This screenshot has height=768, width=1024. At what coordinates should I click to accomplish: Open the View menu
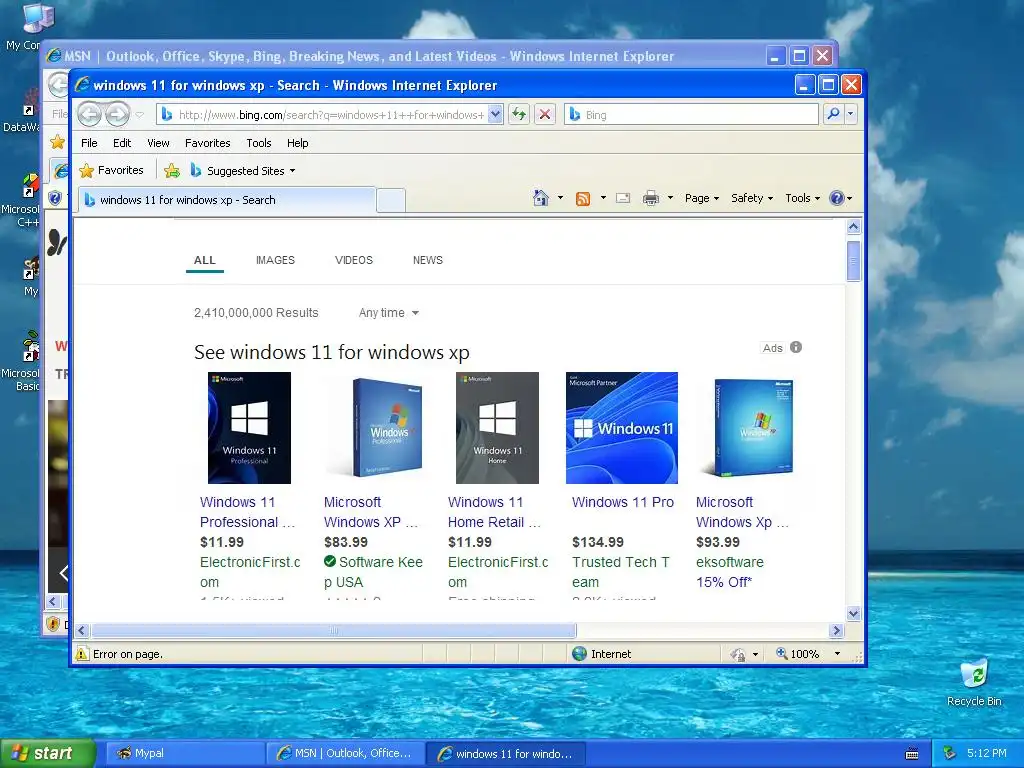point(158,143)
